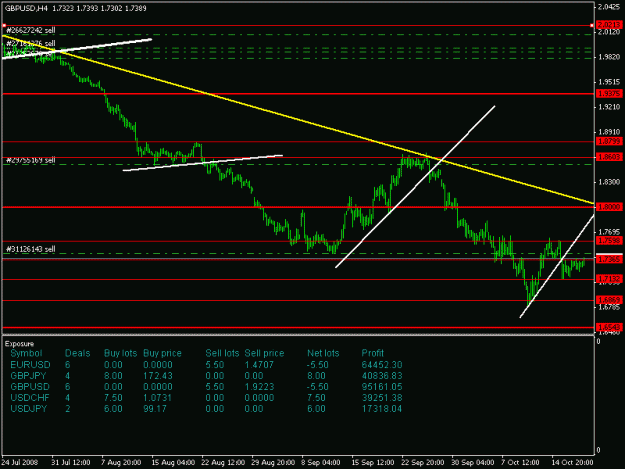Click the buy price 99.17 cell

pos(155,409)
